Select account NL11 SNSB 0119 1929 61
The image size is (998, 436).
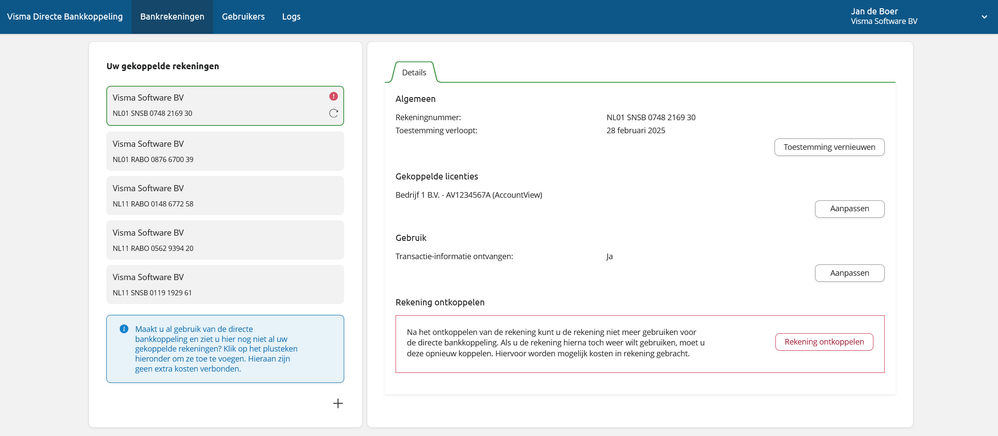pos(225,285)
